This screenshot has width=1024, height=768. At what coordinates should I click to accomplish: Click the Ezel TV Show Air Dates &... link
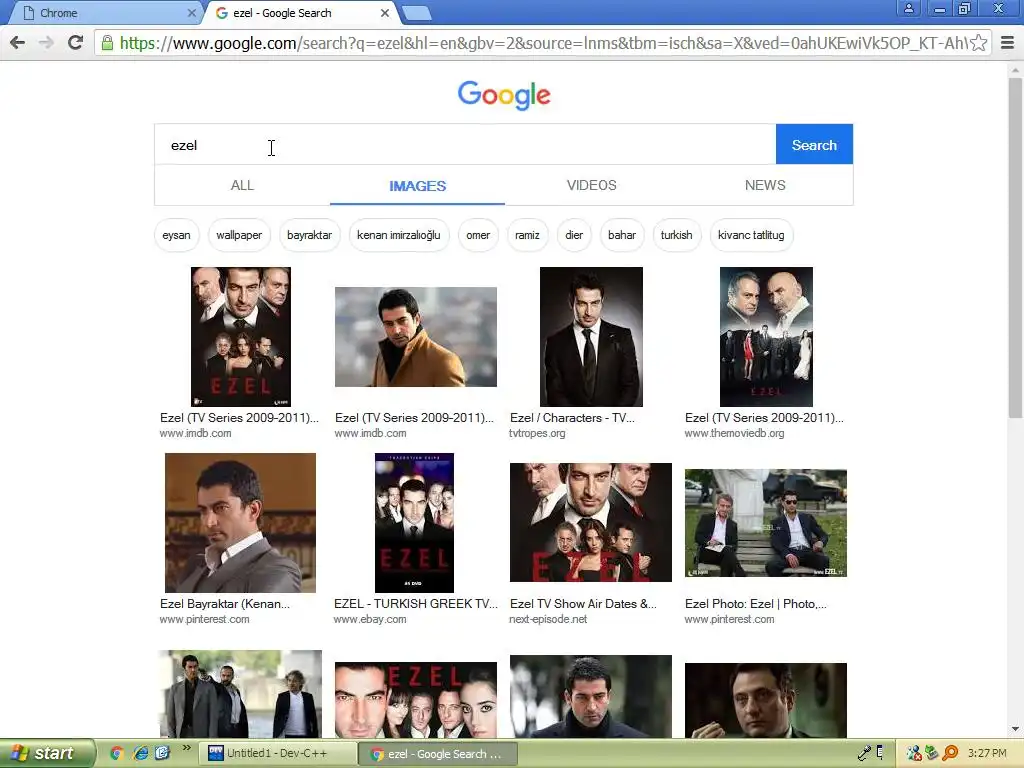coord(583,604)
